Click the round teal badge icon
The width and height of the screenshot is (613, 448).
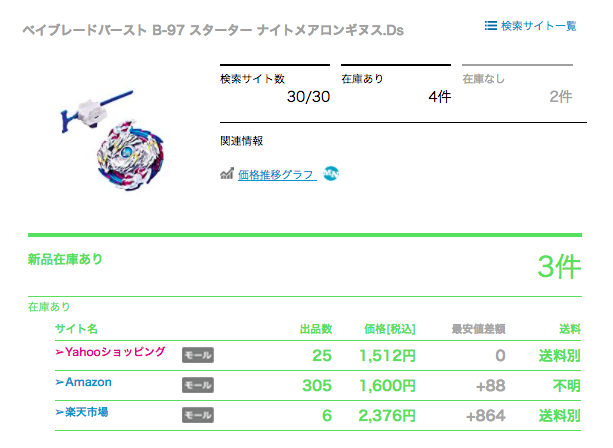pos(331,173)
